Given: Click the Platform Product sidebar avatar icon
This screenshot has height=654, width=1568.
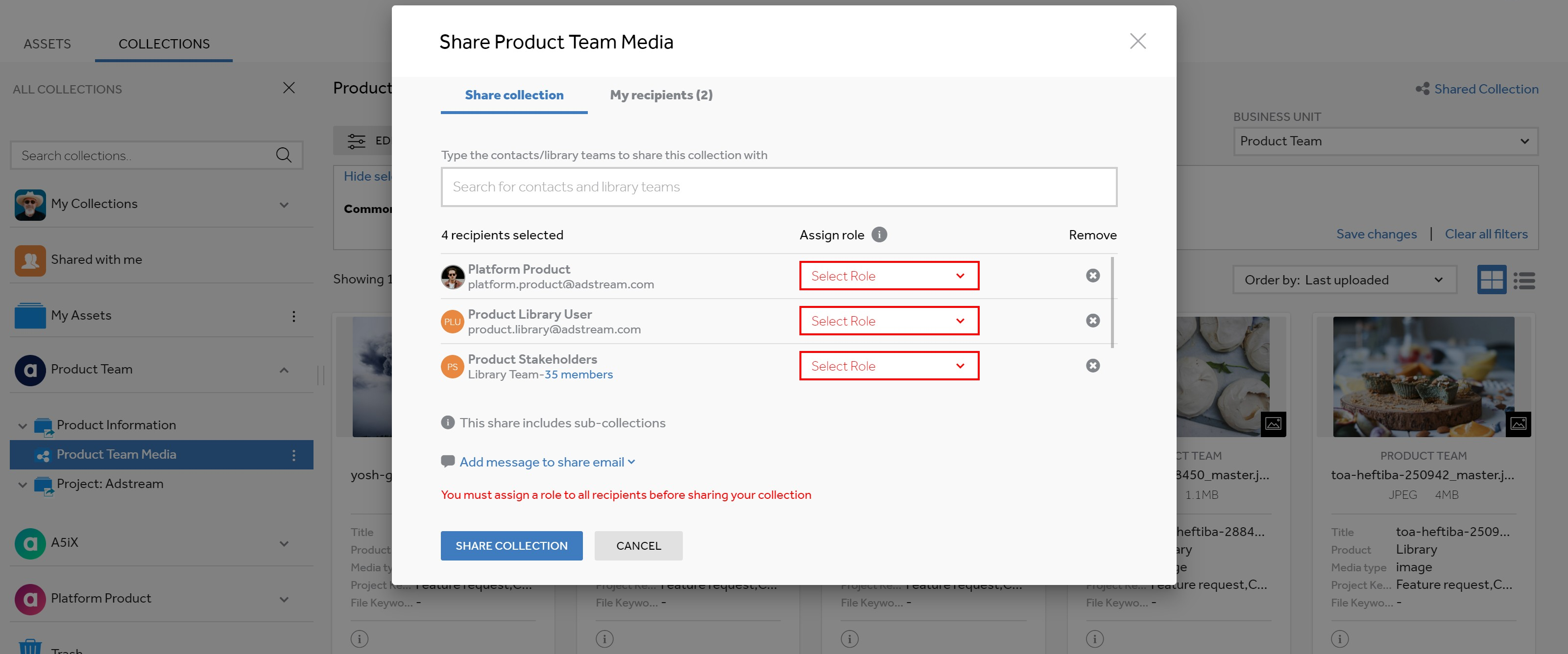Looking at the screenshot, I should 30,599.
